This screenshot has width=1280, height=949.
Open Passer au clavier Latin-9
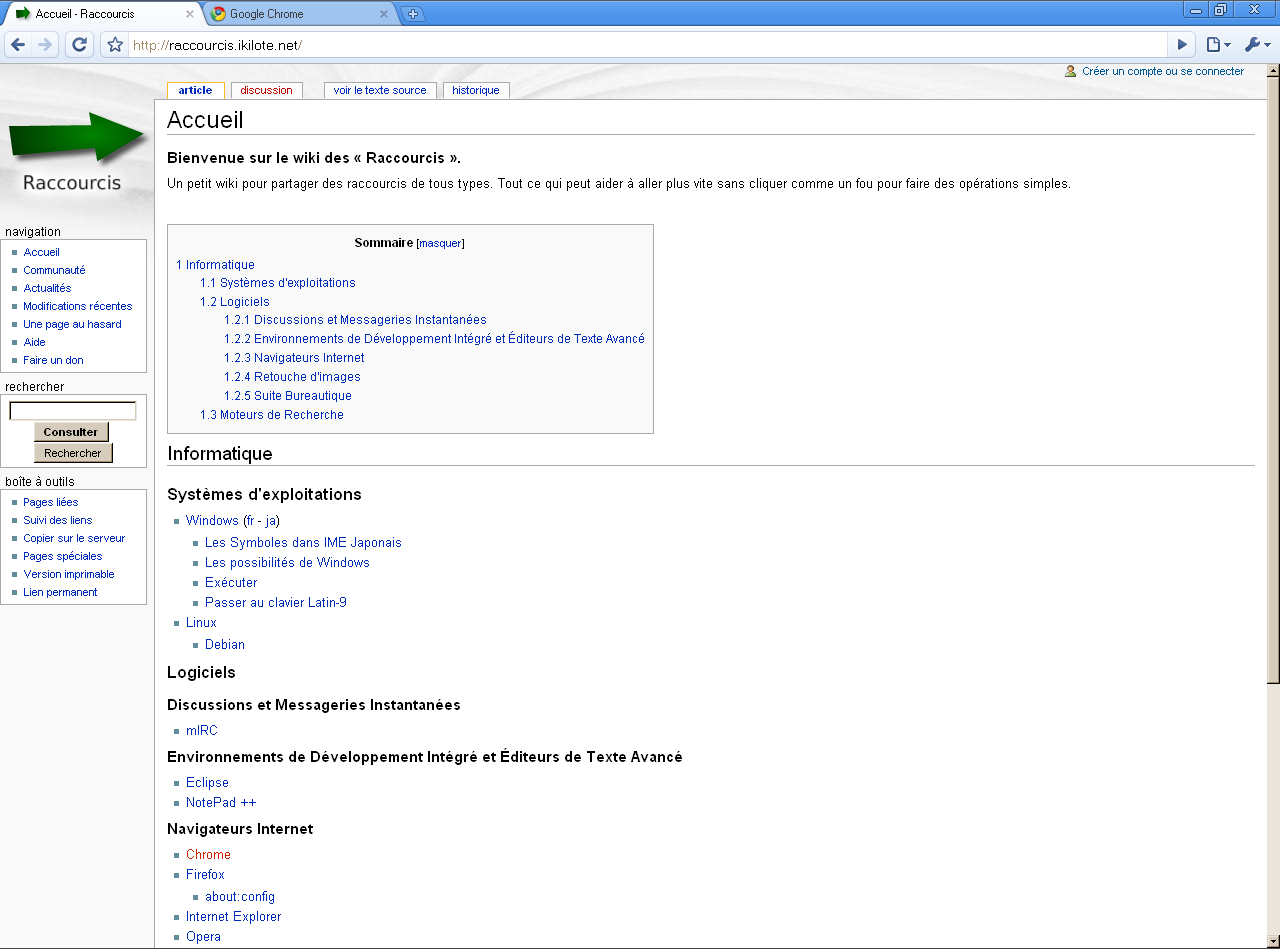coord(276,603)
